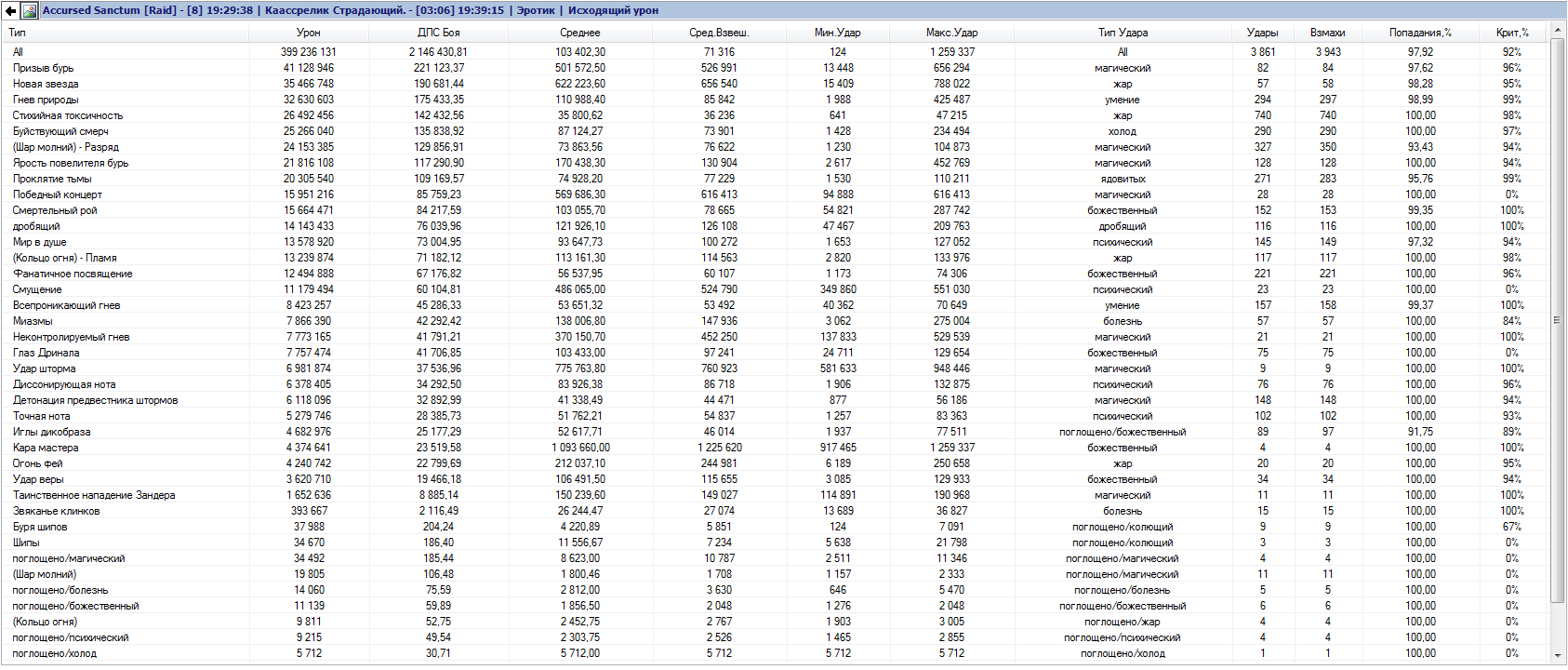Select the (Шар молний) - Разряд row

point(776,147)
